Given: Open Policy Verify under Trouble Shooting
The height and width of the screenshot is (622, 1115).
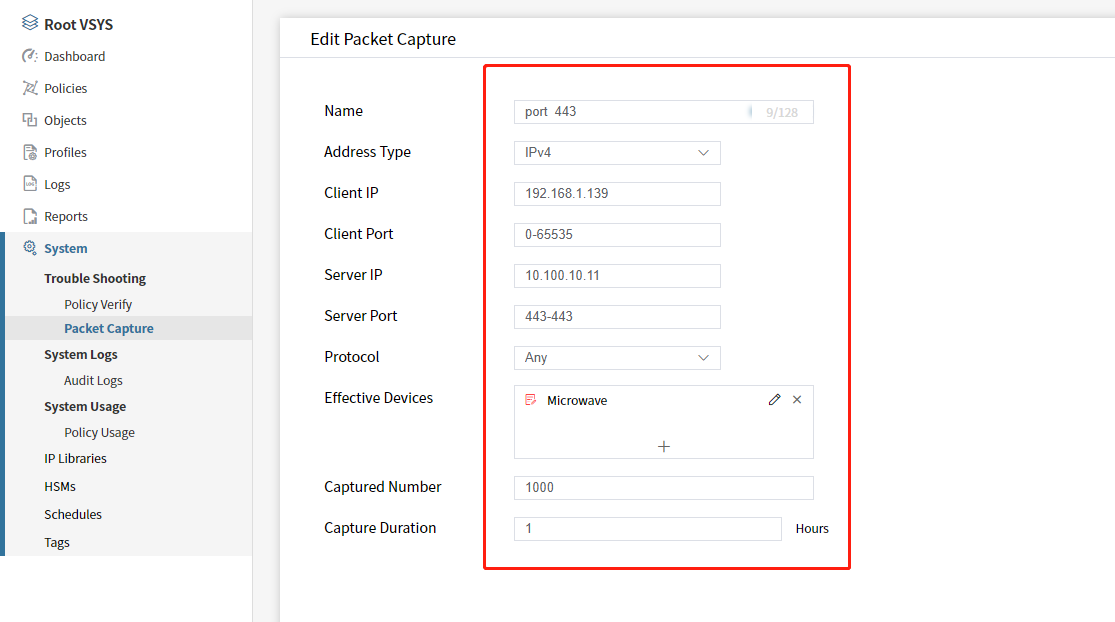Looking at the screenshot, I should click(98, 305).
